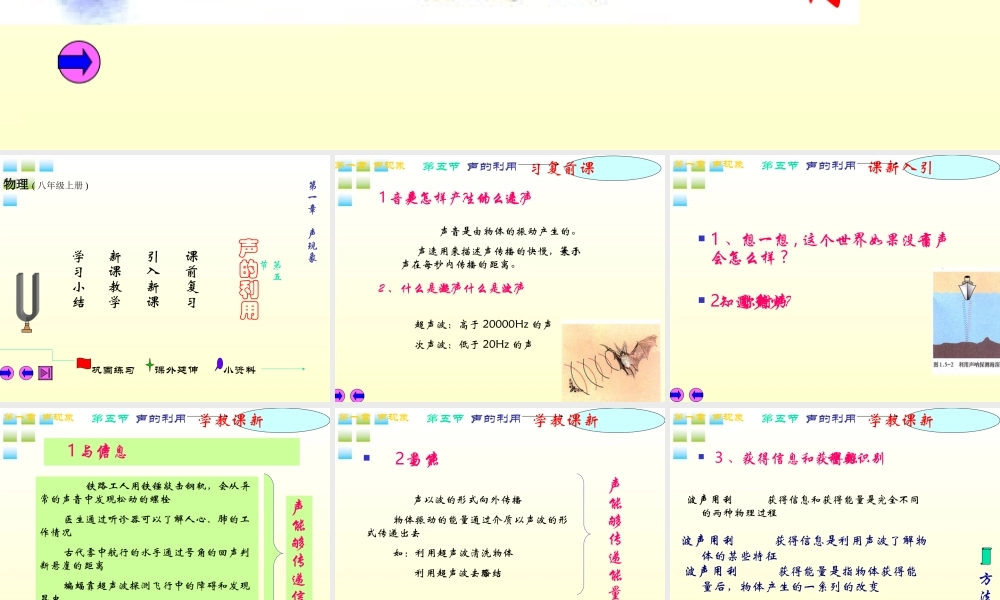Click the skip-to-end button on title slide

click(45, 373)
